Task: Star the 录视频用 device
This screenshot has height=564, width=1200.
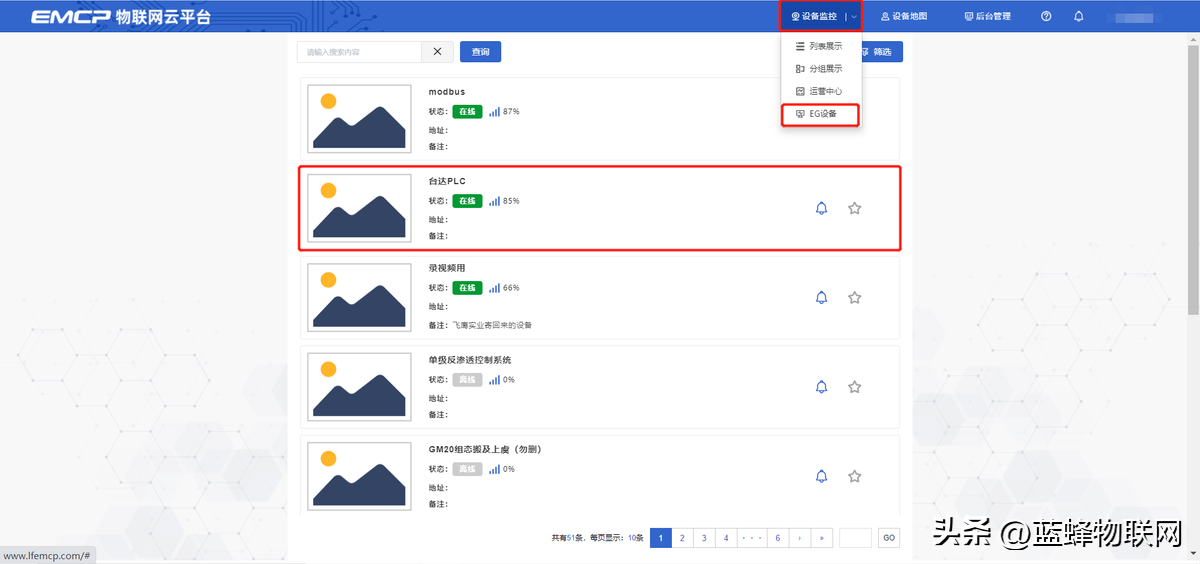Action: click(854, 297)
